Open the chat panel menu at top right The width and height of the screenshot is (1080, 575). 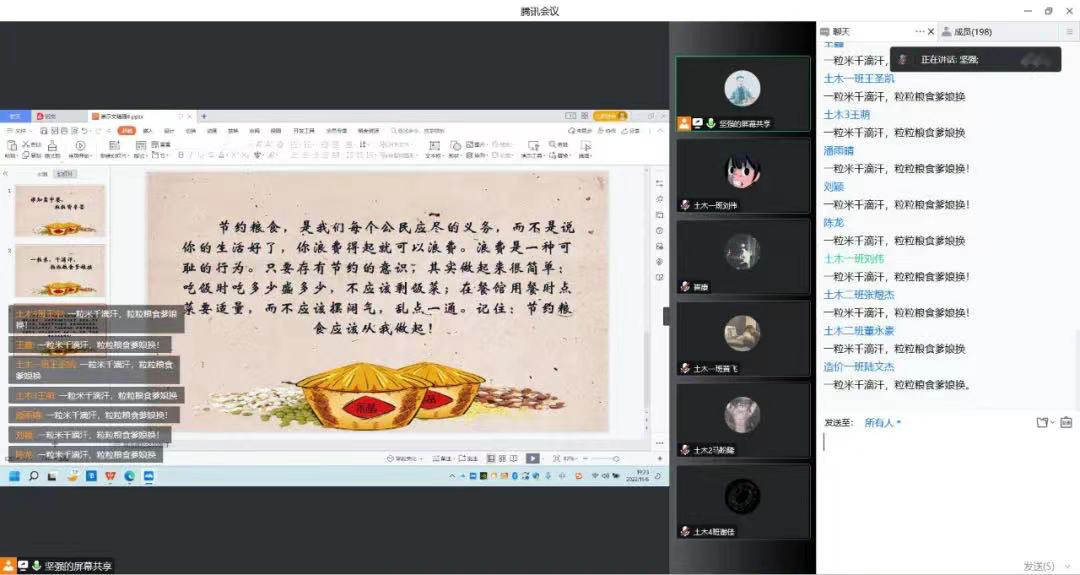tap(1068, 32)
